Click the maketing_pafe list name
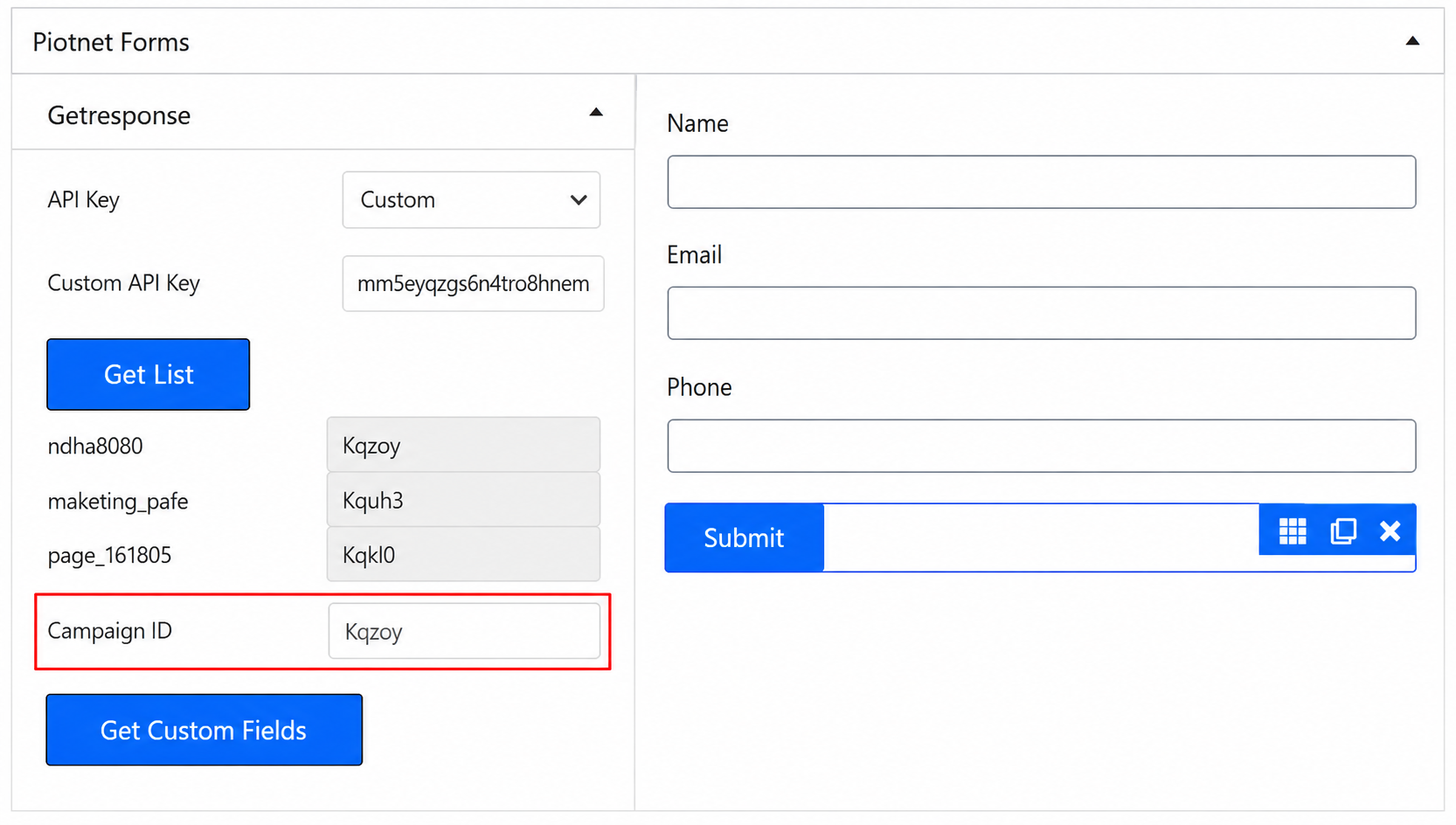Viewport: 1456px width, 825px height. [x=118, y=501]
